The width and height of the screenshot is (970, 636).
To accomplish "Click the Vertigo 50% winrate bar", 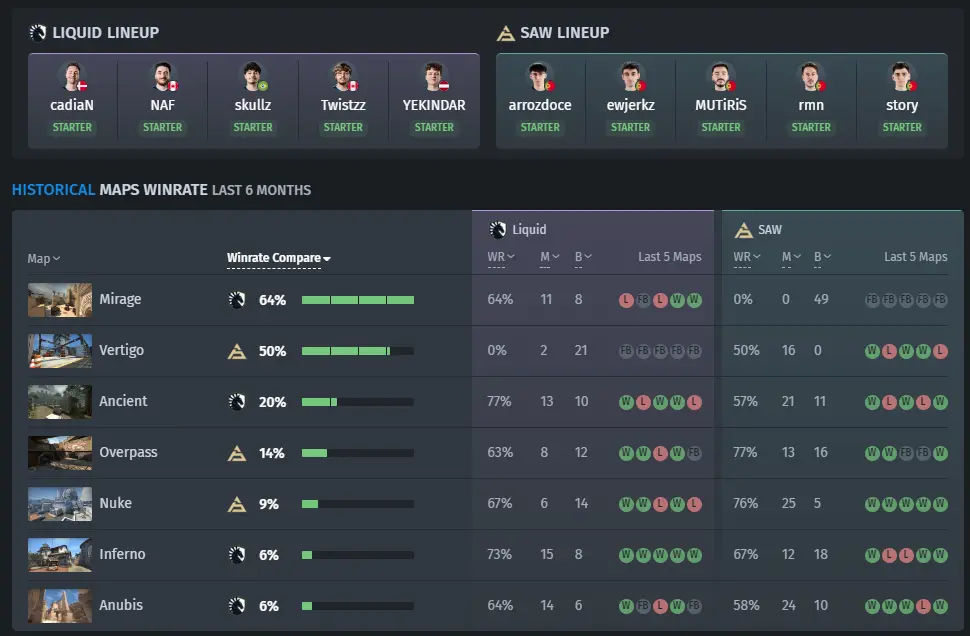I will click(358, 351).
